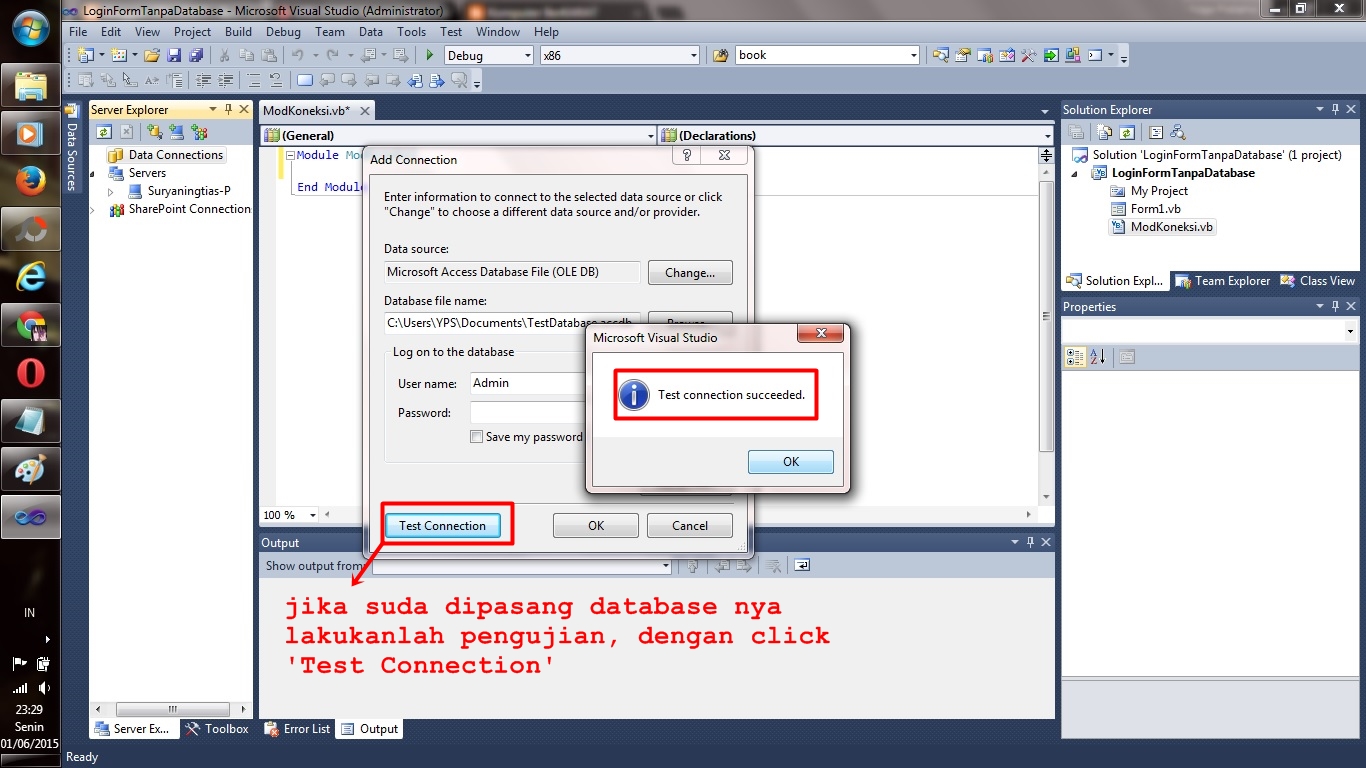Open the 'book' find combo box dropdown

(913, 56)
